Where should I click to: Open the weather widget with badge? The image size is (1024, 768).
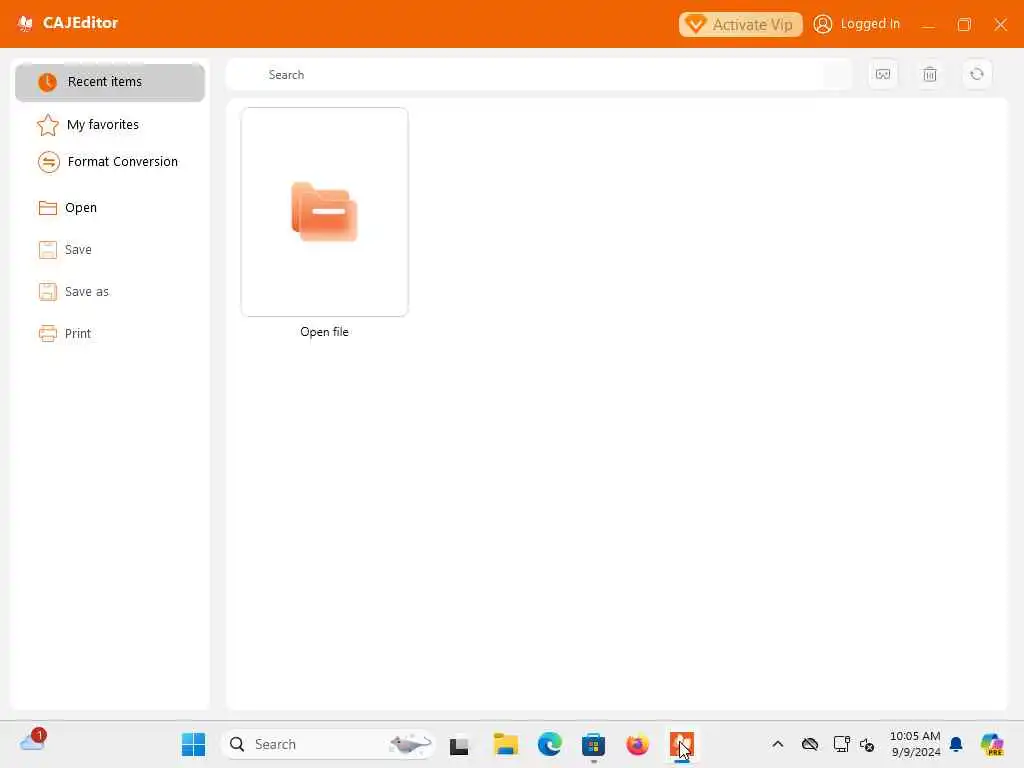[x=33, y=741]
